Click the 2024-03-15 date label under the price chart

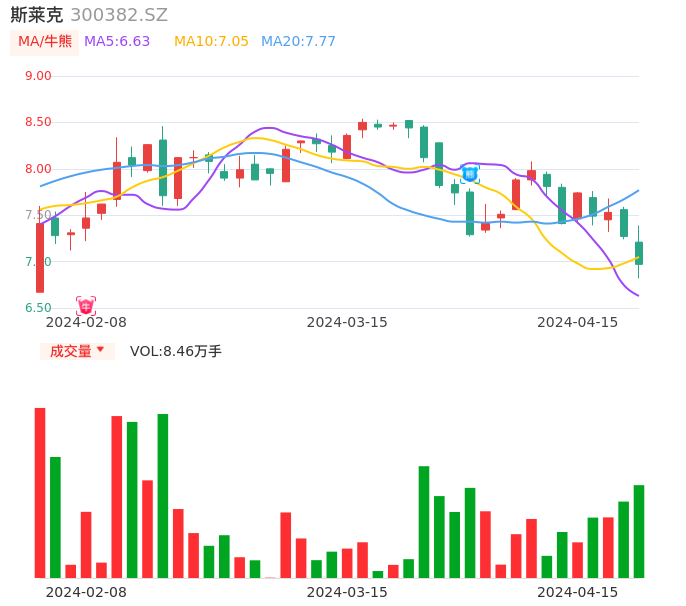click(346, 322)
